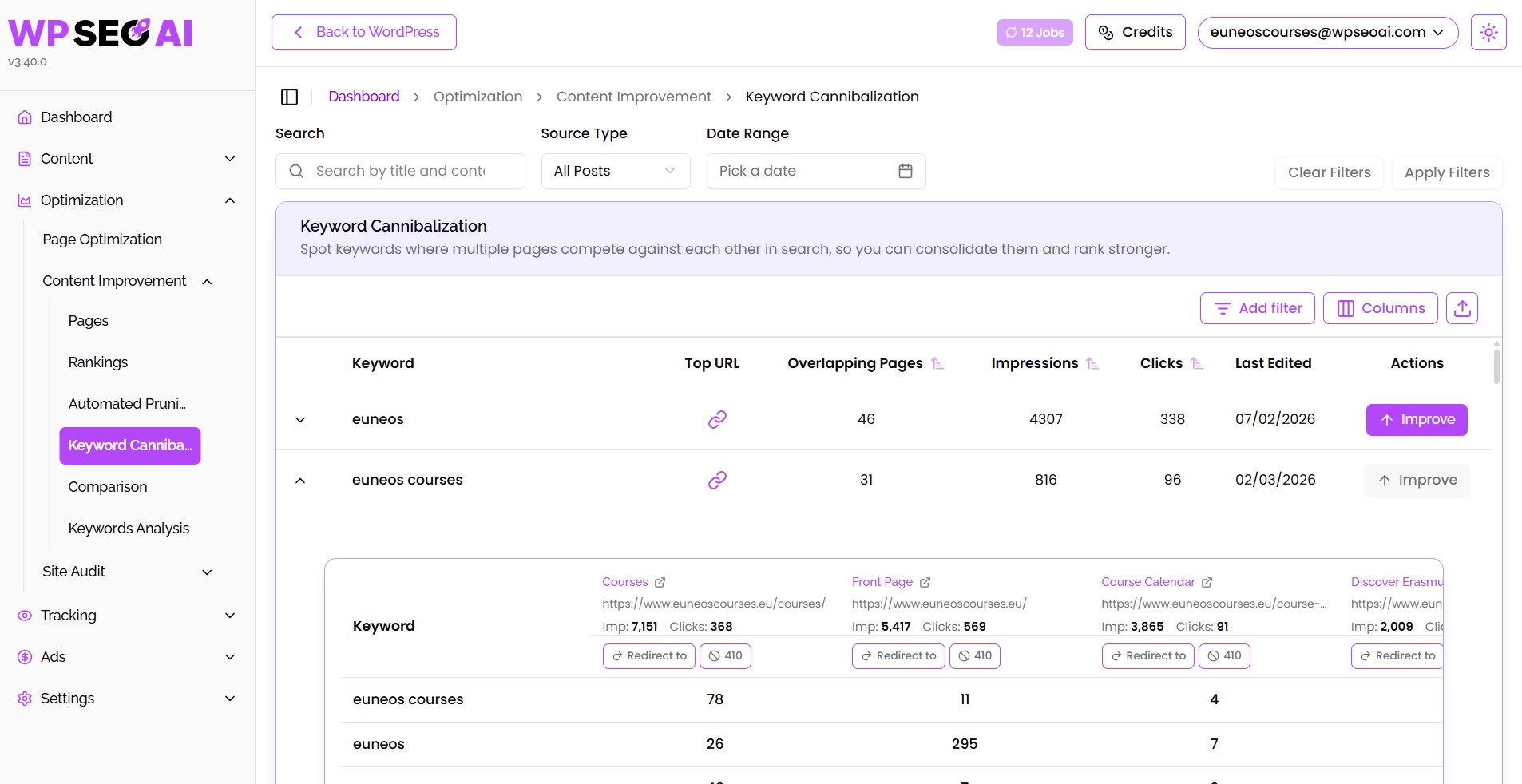The height and width of the screenshot is (784, 1522).
Task: Go to Rankings in the sidebar
Action: (98, 362)
